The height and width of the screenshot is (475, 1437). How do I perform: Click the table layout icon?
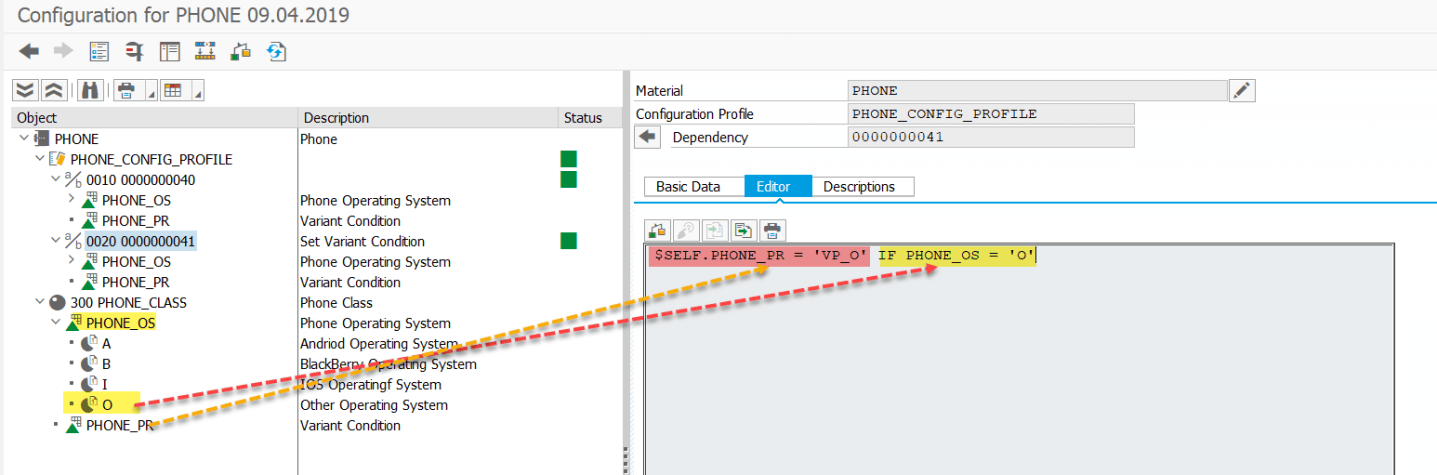[x=174, y=90]
